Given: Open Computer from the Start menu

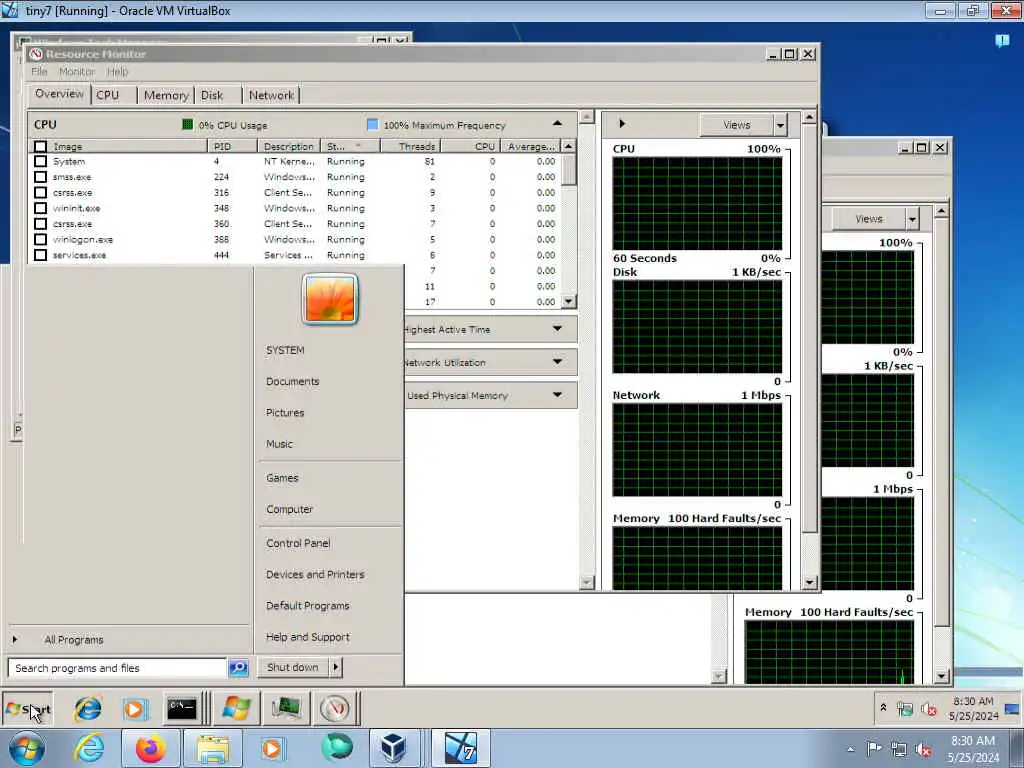Looking at the screenshot, I should tap(289, 509).
